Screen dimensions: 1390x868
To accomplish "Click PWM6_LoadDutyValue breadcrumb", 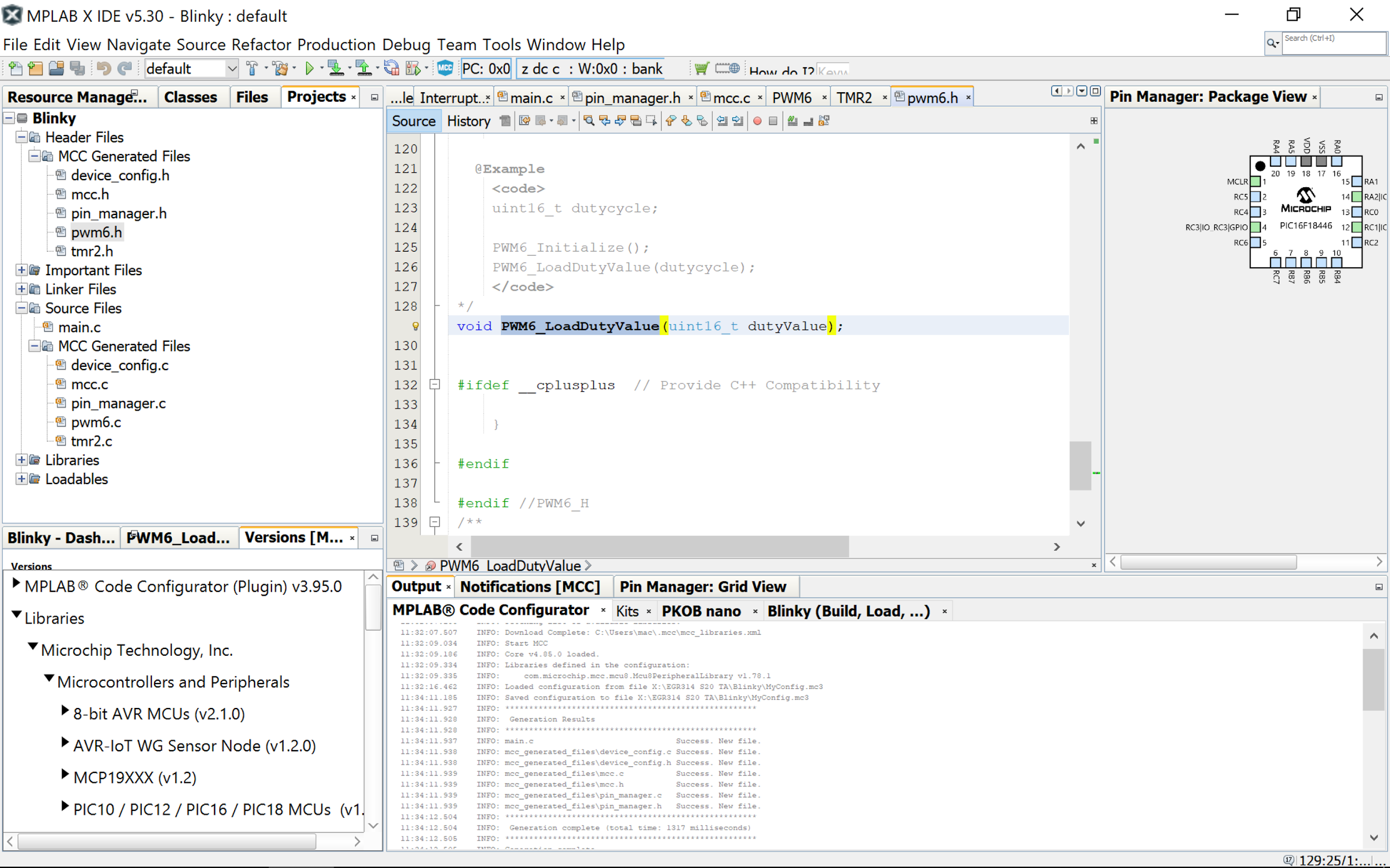I will pos(510,565).
